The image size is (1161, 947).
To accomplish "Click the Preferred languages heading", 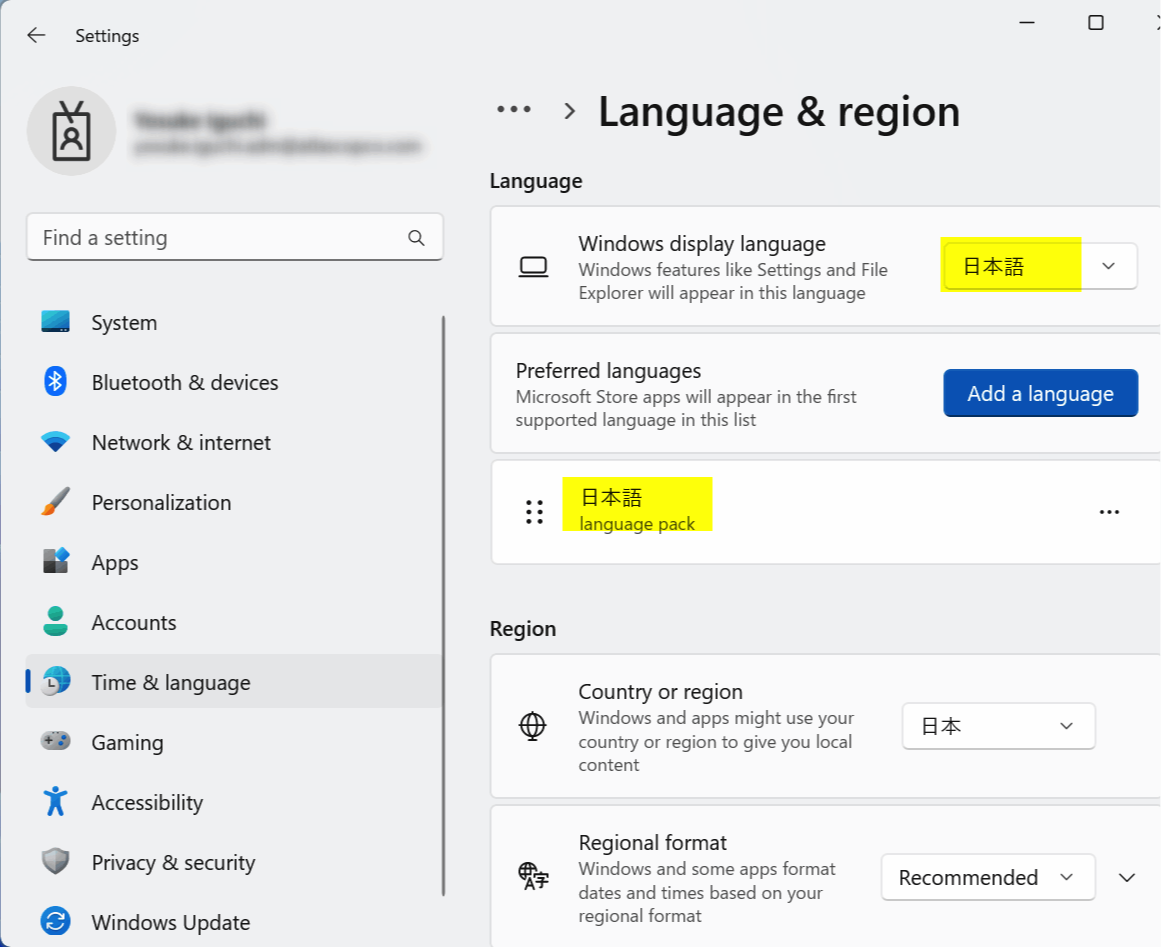I will [x=609, y=370].
